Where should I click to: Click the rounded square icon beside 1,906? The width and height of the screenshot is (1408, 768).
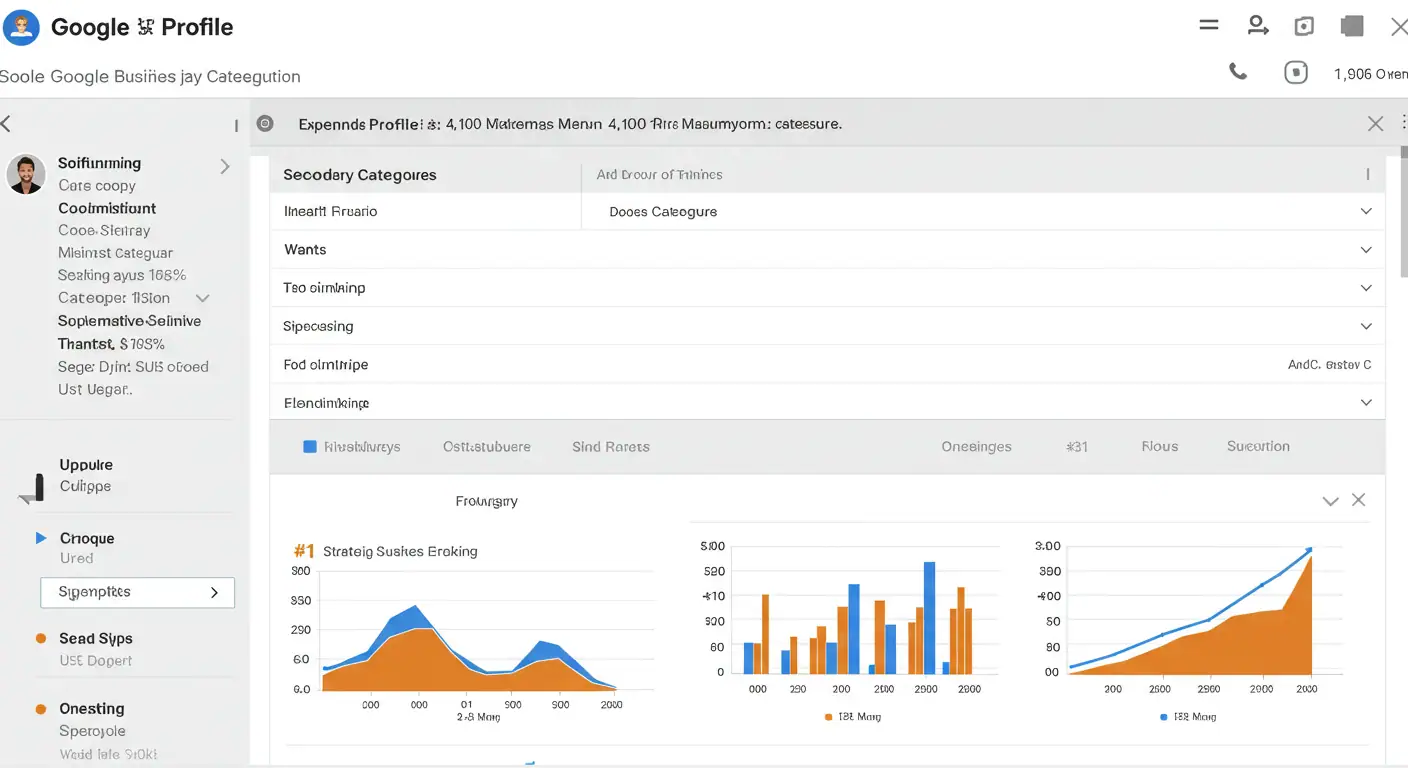pos(1296,72)
